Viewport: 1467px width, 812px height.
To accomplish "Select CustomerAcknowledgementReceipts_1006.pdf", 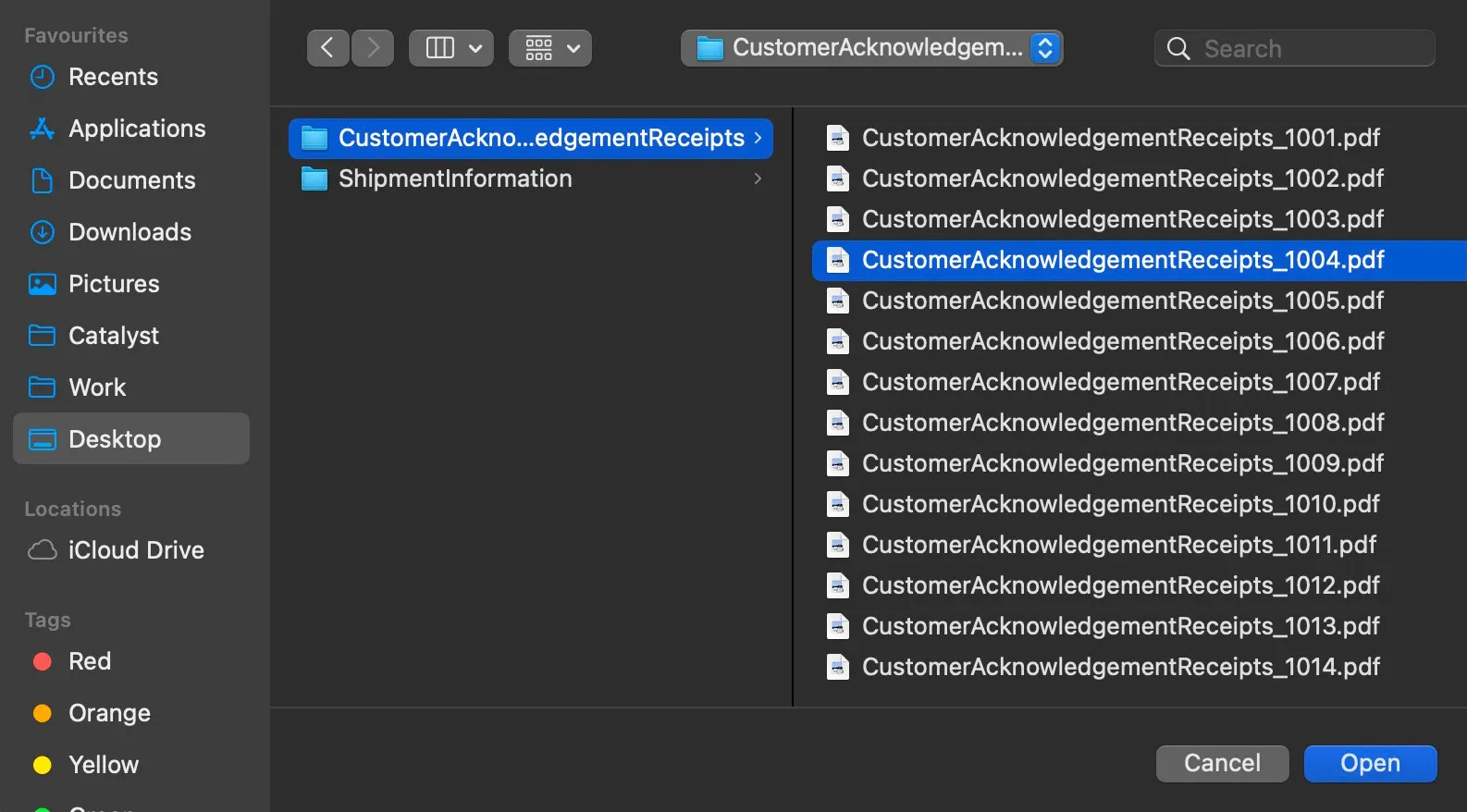I will pos(1139,341).
